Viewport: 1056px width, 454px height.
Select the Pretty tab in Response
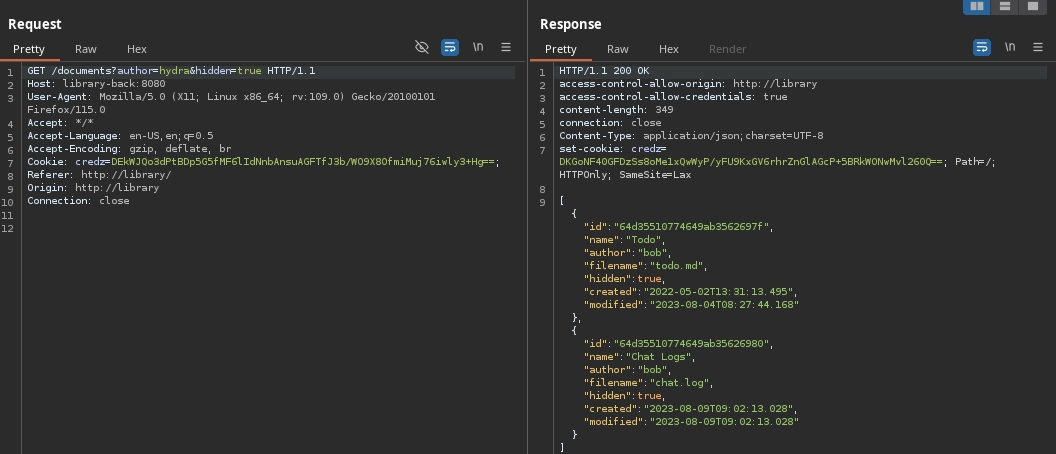pyautogui.click(x=561, y=49)
